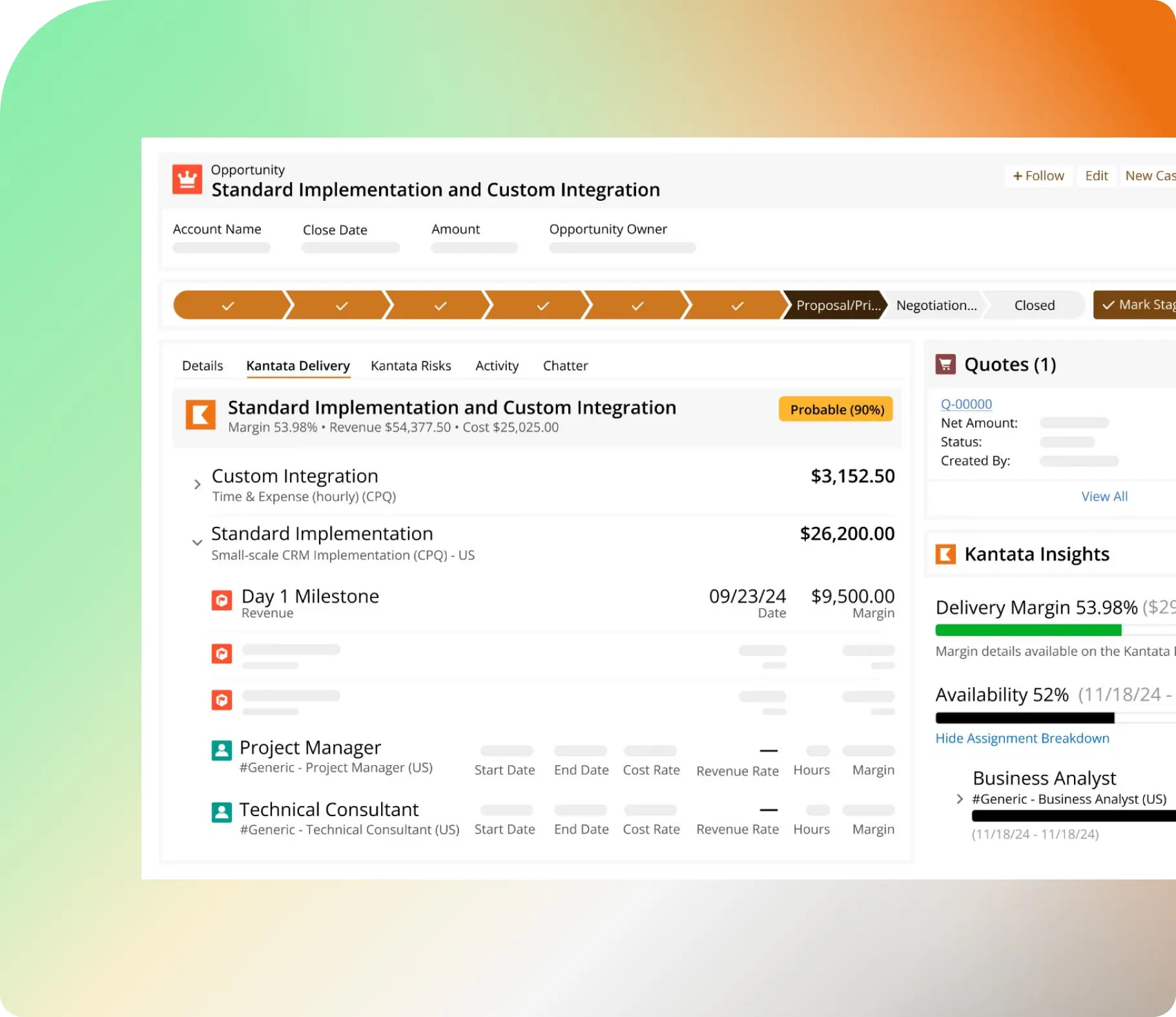Screen dimensions: 1176x1017
Task: Click the second milestone icon below Day 1
Action: click(x=222, y=654)
